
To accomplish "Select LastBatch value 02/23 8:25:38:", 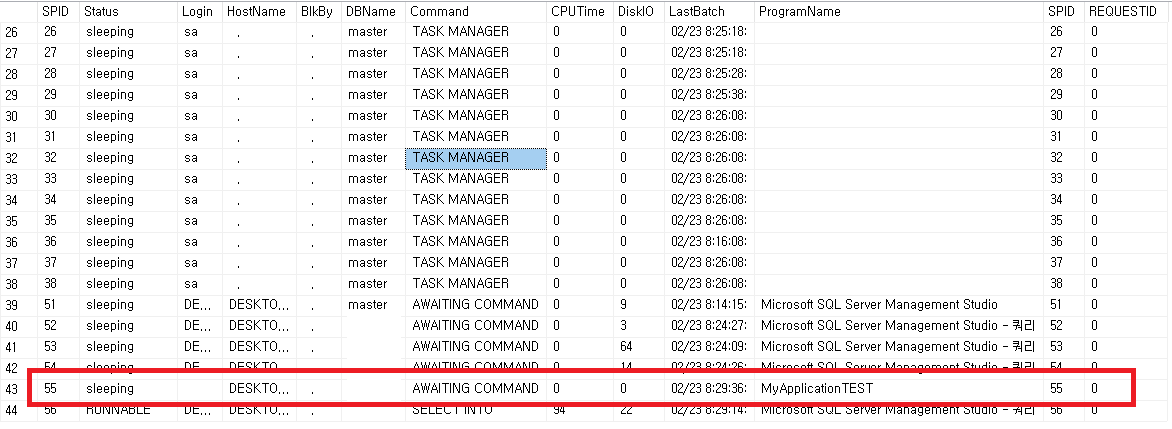I will [709, 95].
